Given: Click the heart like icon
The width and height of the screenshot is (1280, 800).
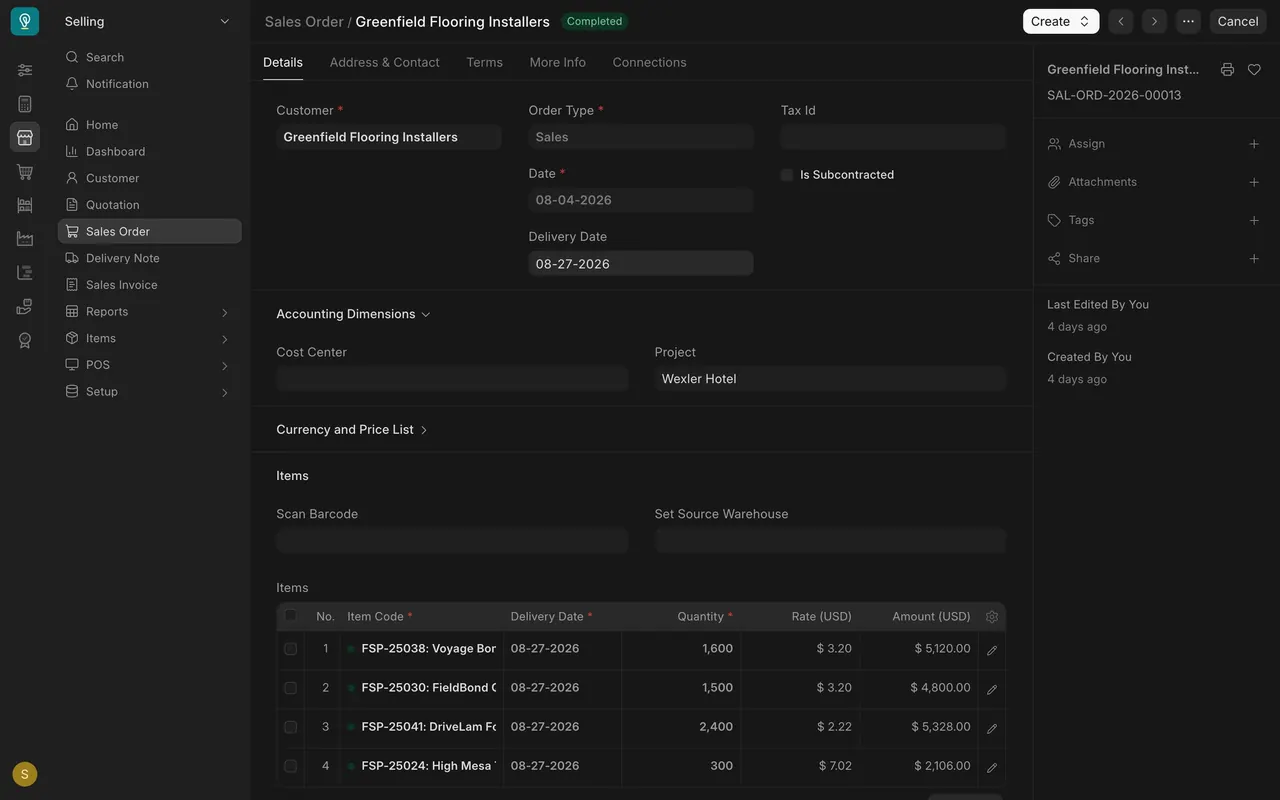Looking at the screenshot, I should pos(1254,70).
